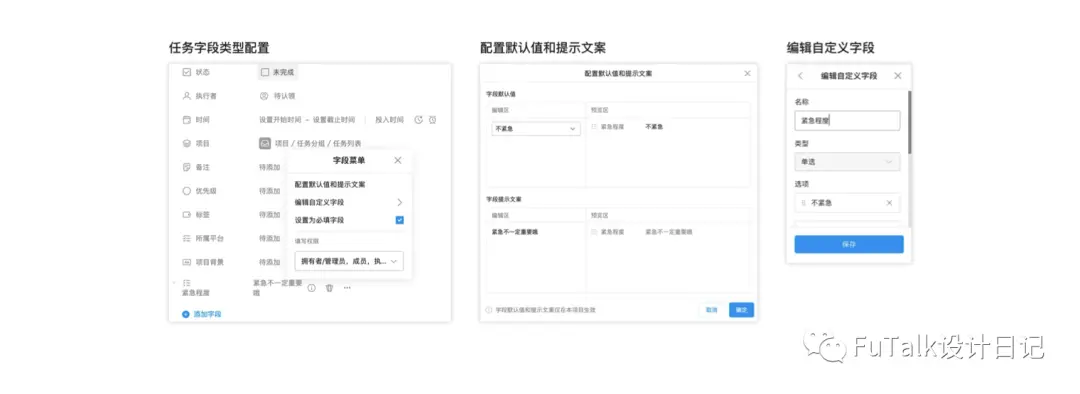Viewport: 1080px width, 394px height.
Task: Remove the 不紧急 option with its X
Action: [889, 203]
